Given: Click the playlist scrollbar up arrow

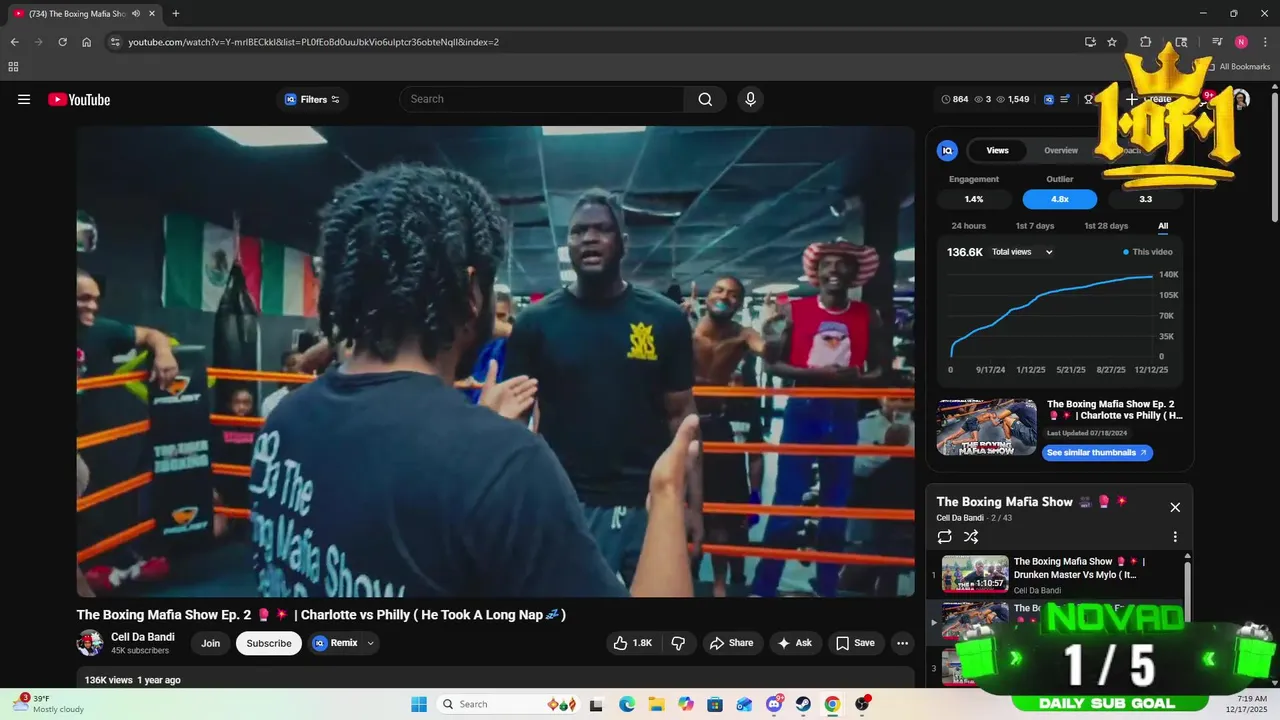Looking at the screenshot, I should click(x=1188, y=557).
